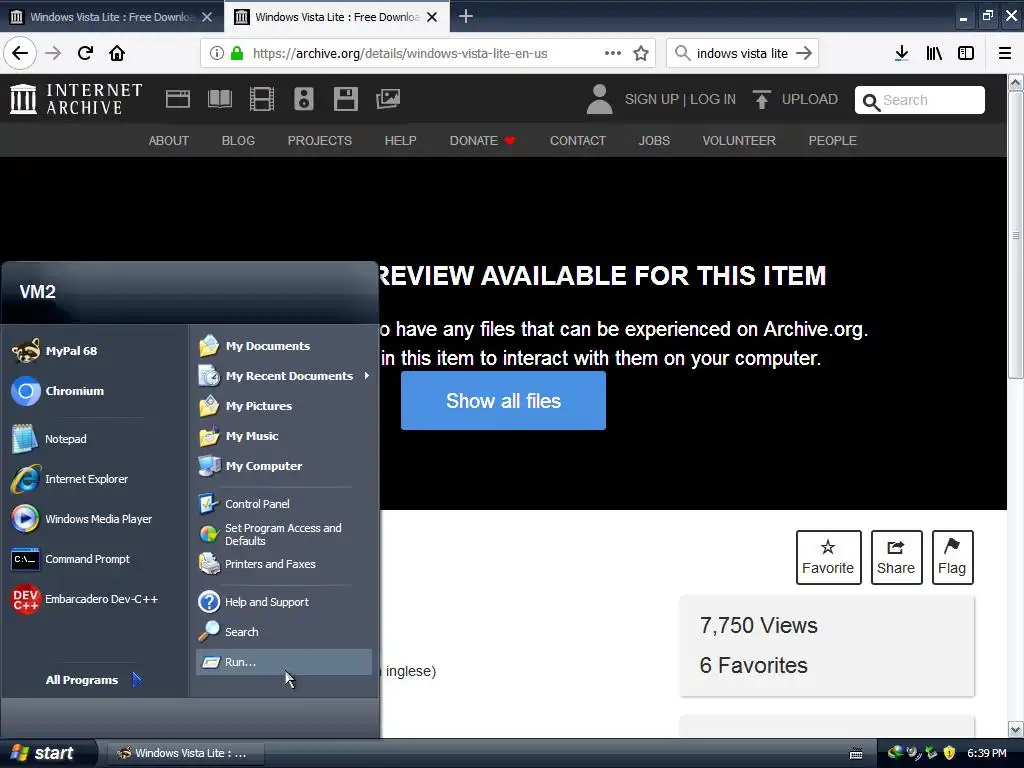Screen dimensions: 1024x768
Task: Open the PROJECTS nav link
Action: [319, 140]
